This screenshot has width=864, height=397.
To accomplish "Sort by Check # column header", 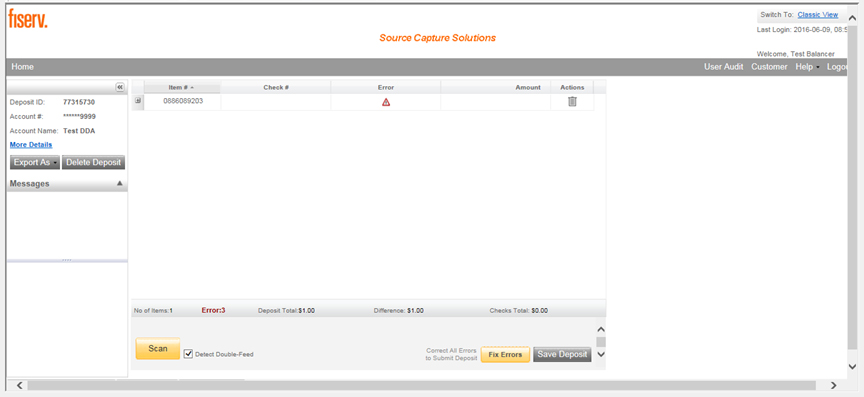I will (276, 87).
